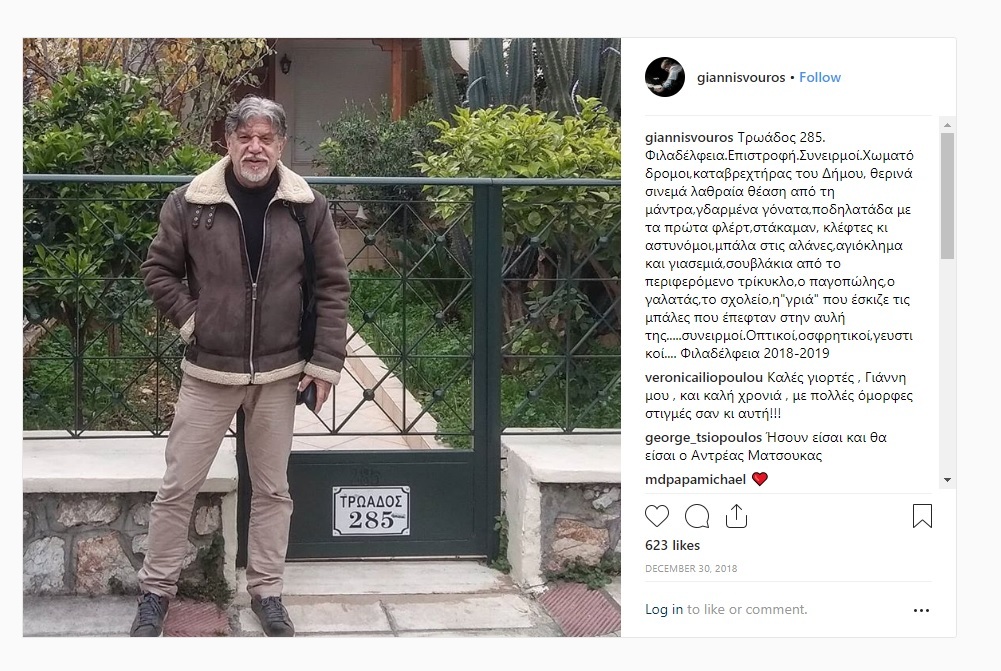This screenshot has height=671, width=1001.
Task: Click the Log in link
Action: pos(664,609)
